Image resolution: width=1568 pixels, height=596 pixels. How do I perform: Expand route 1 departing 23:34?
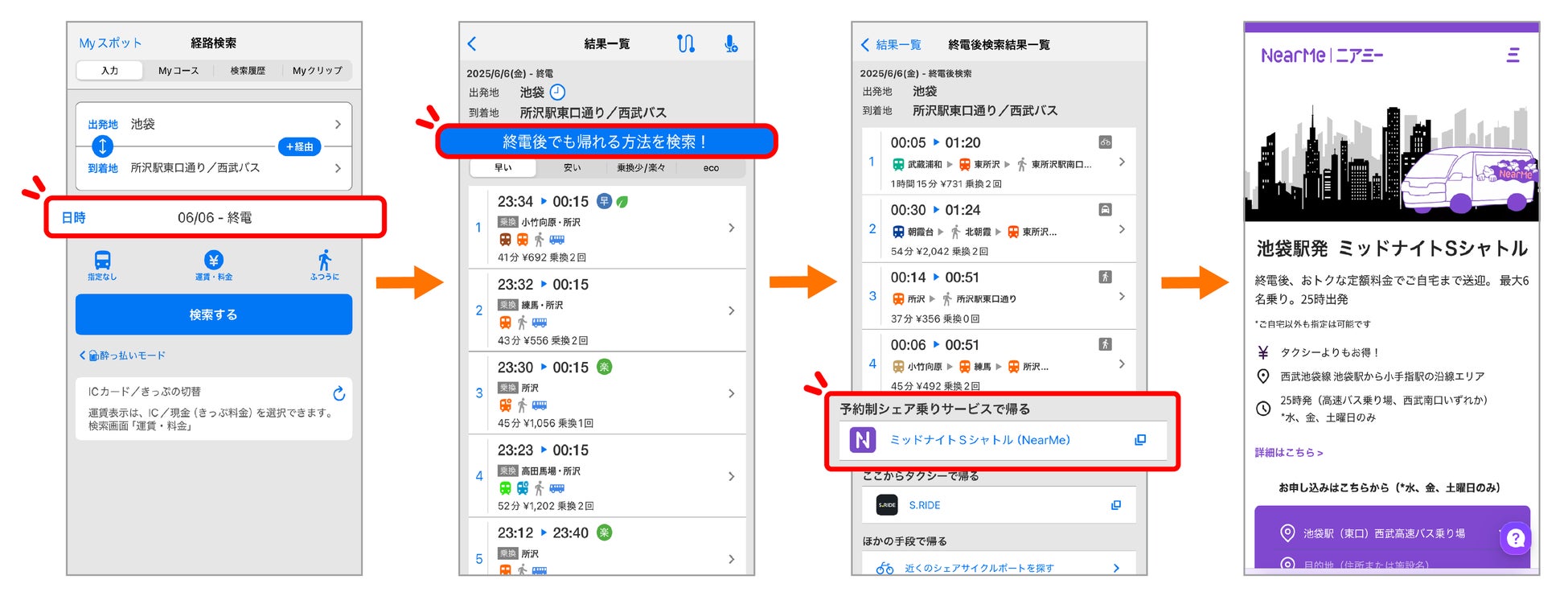tap(607, 228)
